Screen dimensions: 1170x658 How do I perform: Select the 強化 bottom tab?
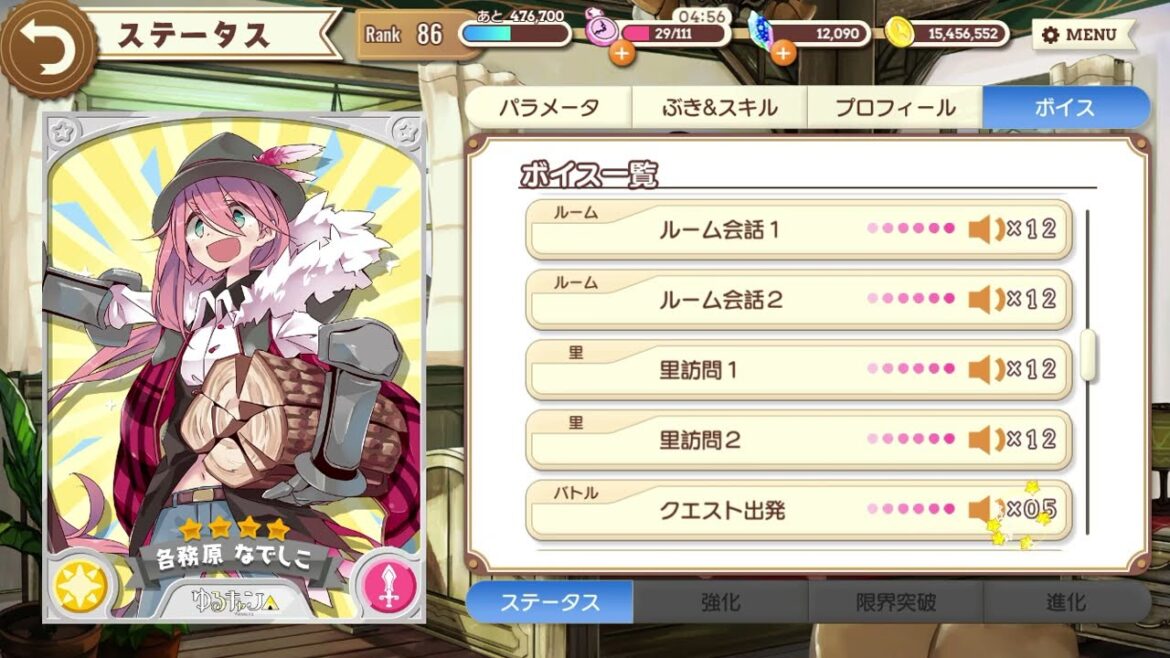pos(720,602)
